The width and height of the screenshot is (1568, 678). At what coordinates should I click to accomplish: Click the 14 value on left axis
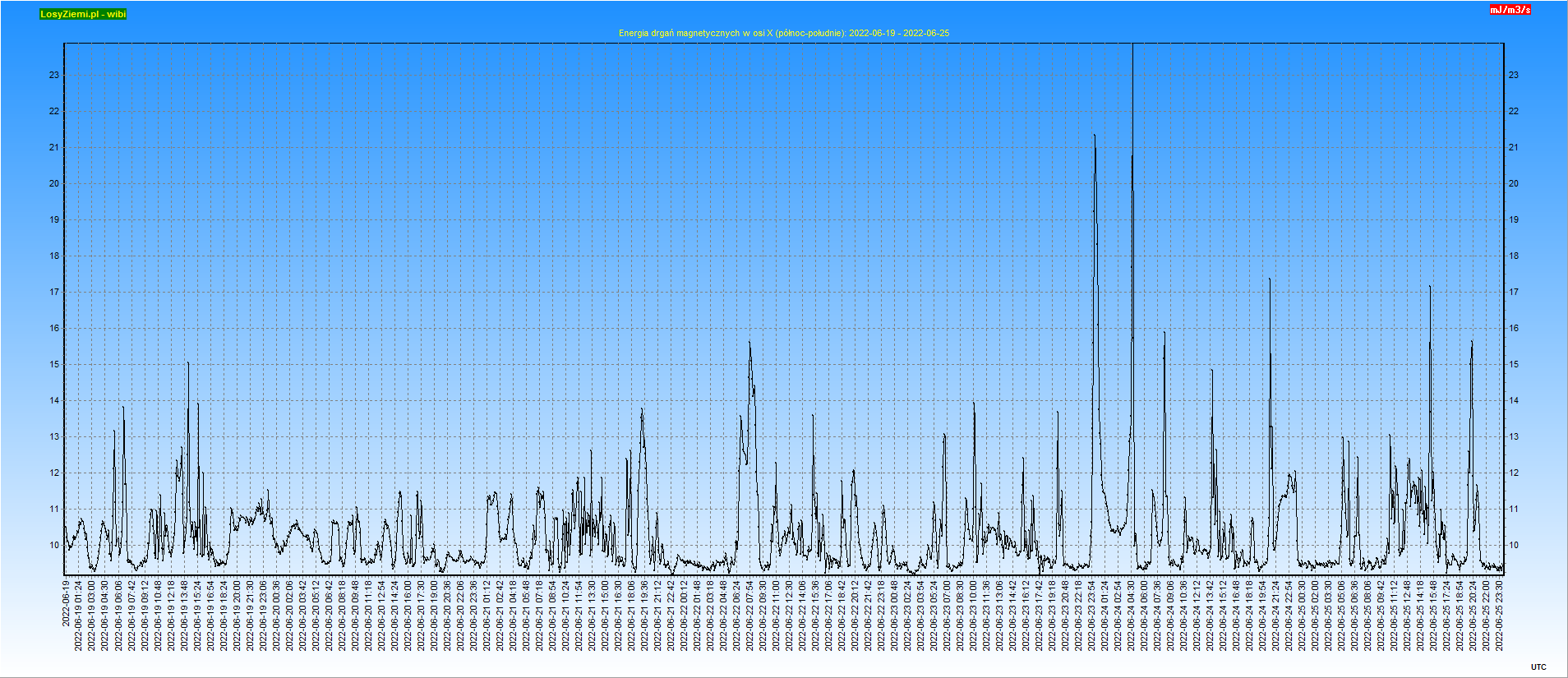(54, 400)
